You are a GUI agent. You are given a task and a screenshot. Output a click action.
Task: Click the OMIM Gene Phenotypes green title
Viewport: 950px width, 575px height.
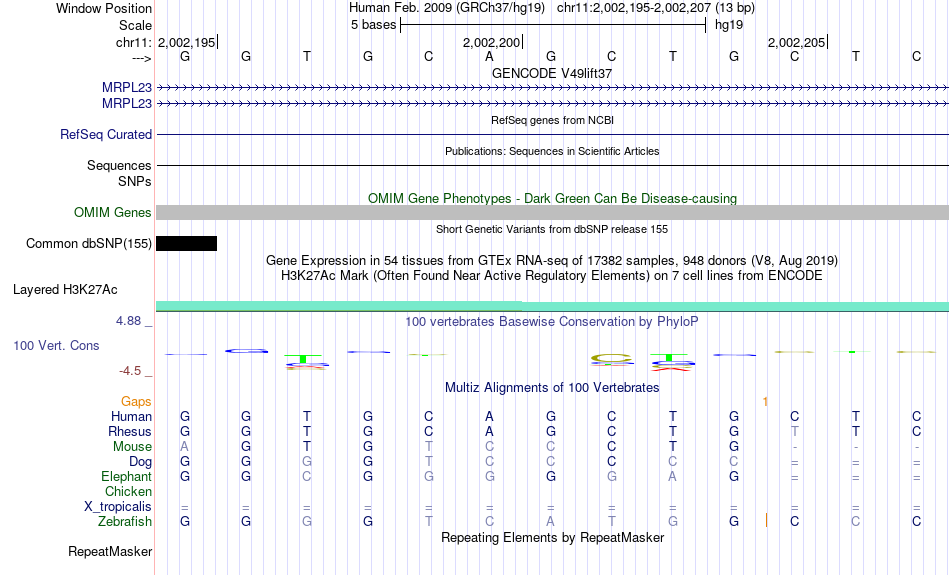pyautogui.click(x=552, y=199)
